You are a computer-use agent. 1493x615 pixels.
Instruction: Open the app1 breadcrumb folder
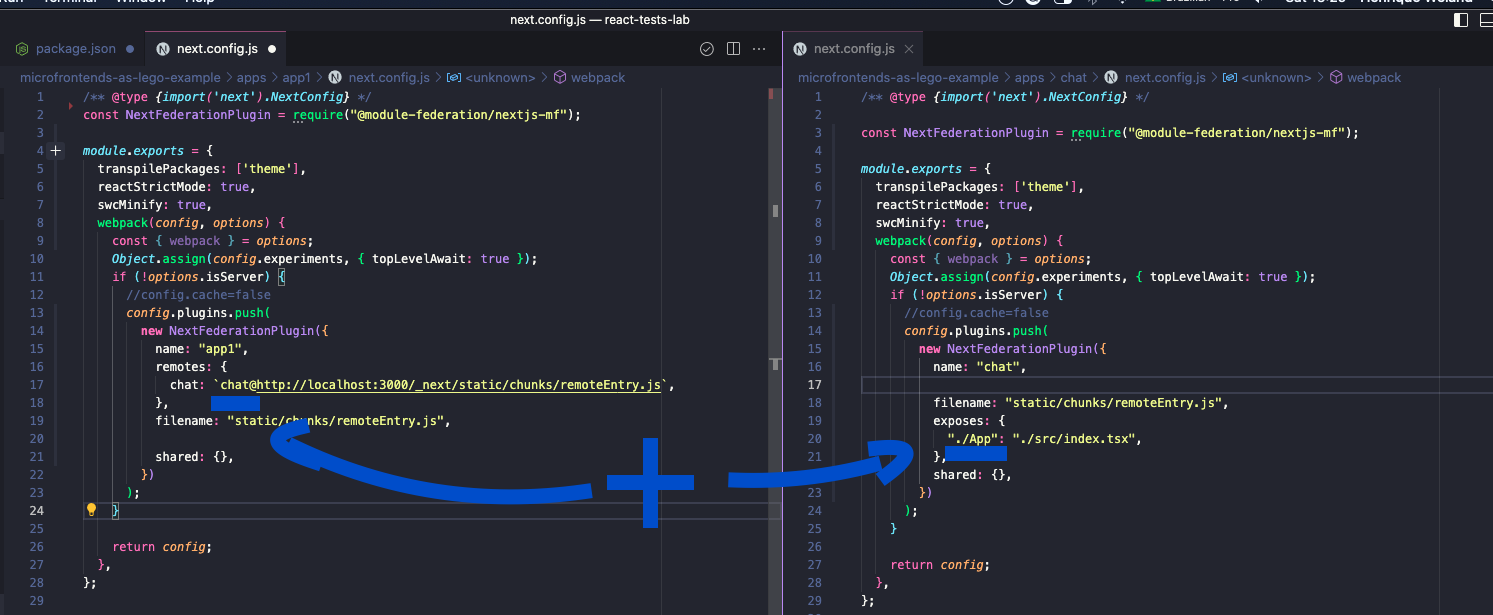click(297, 77)
